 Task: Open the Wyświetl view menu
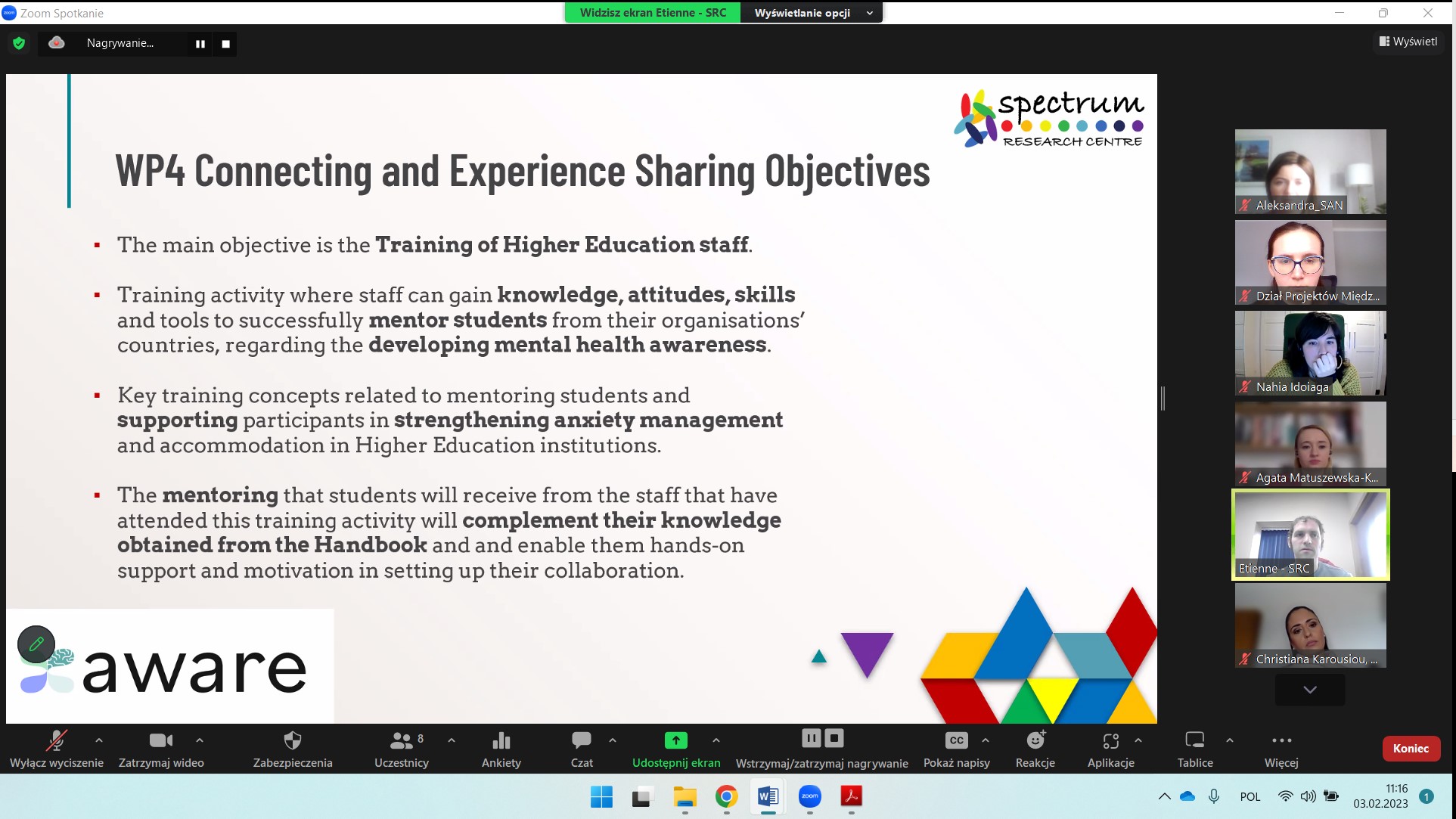[1408, 42]
